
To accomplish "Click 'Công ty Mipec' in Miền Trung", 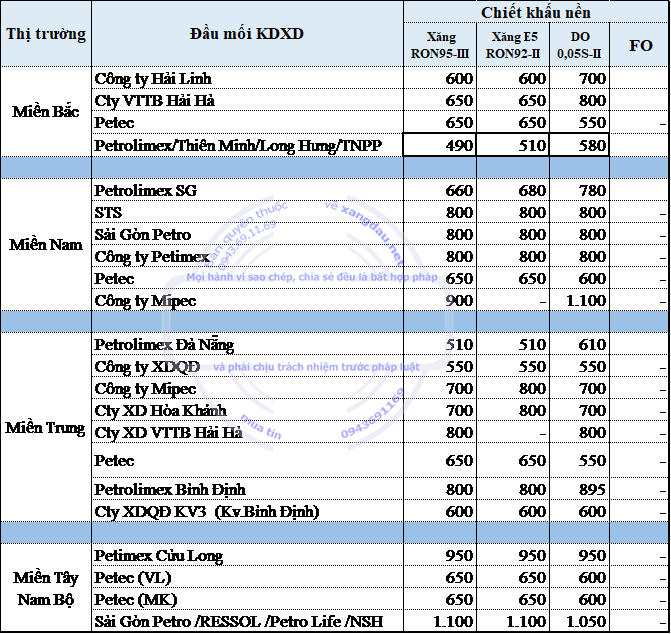I will pyautogui.click(x=247, y=388).
